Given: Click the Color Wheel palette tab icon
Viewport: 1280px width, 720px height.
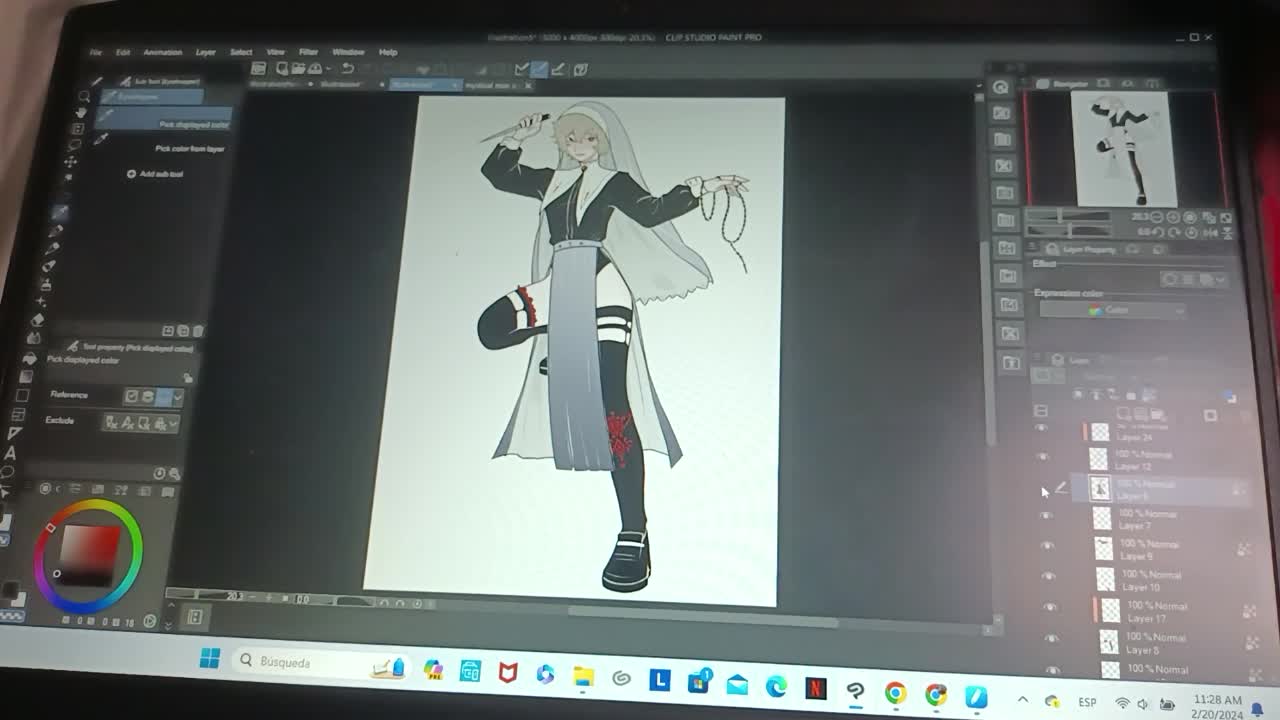Looking at the screenshot, I should pos(46,489).
